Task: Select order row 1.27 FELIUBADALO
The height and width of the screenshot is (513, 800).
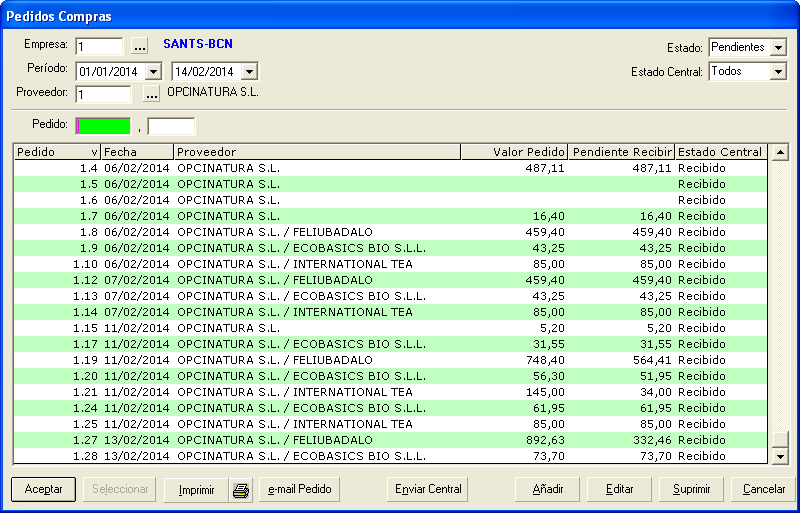Action: pos(390,440)
